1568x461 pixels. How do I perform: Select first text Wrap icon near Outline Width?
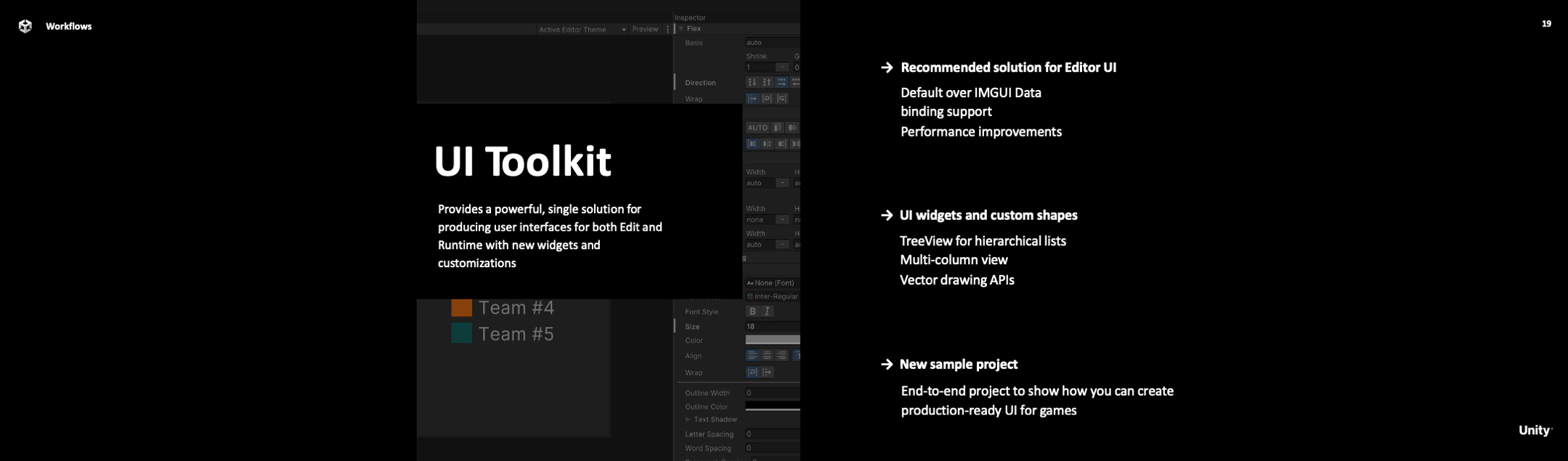pos(752,372)
